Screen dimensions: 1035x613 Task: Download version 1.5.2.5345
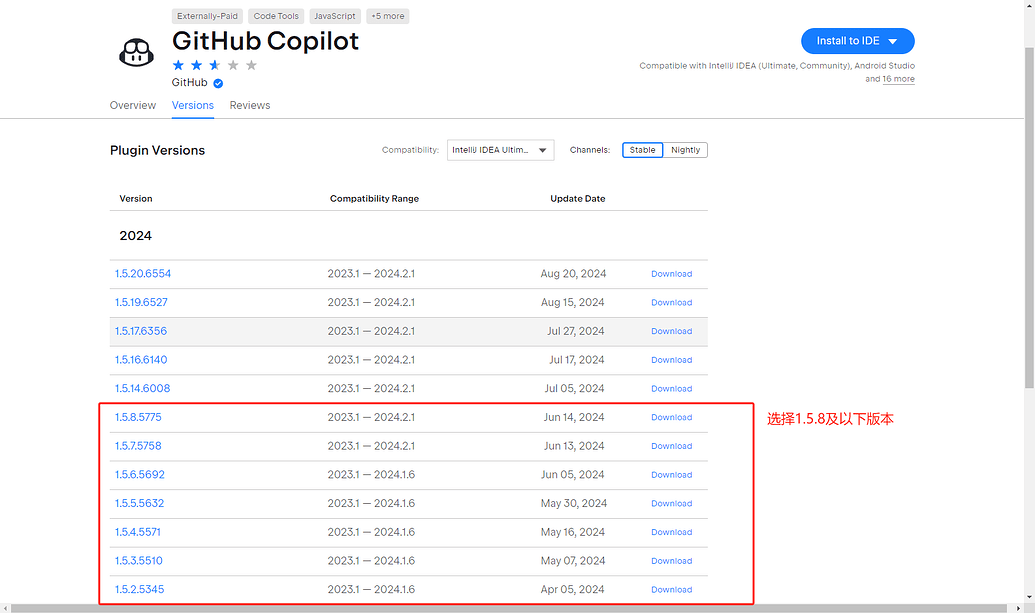click(x=671, y=589)
